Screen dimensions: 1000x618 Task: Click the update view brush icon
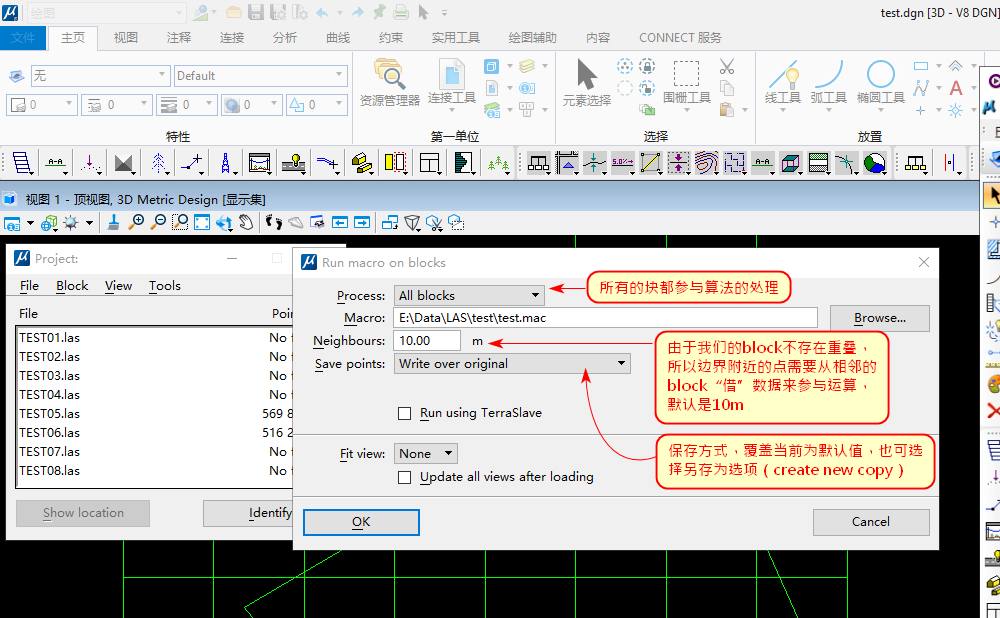tap(114, 223)
